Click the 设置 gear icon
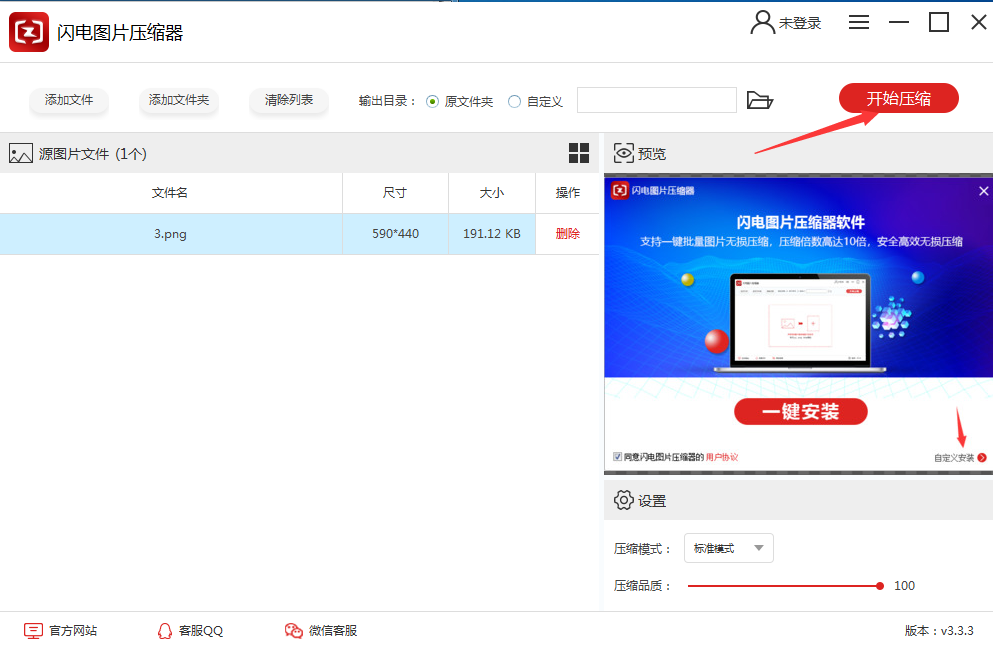 click(x=624, y=500)
